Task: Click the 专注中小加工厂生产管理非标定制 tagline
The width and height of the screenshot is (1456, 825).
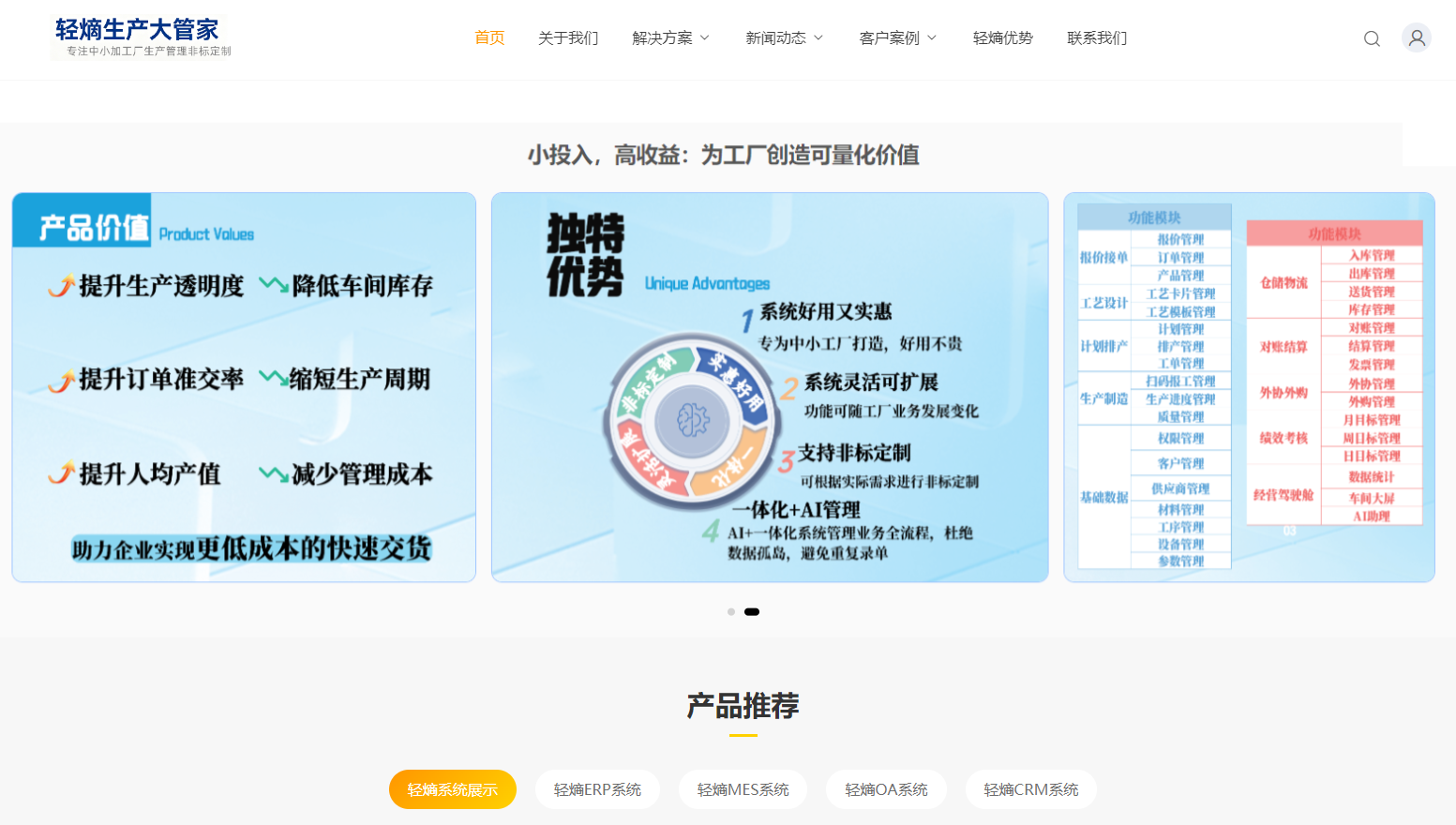Action: 149,52
